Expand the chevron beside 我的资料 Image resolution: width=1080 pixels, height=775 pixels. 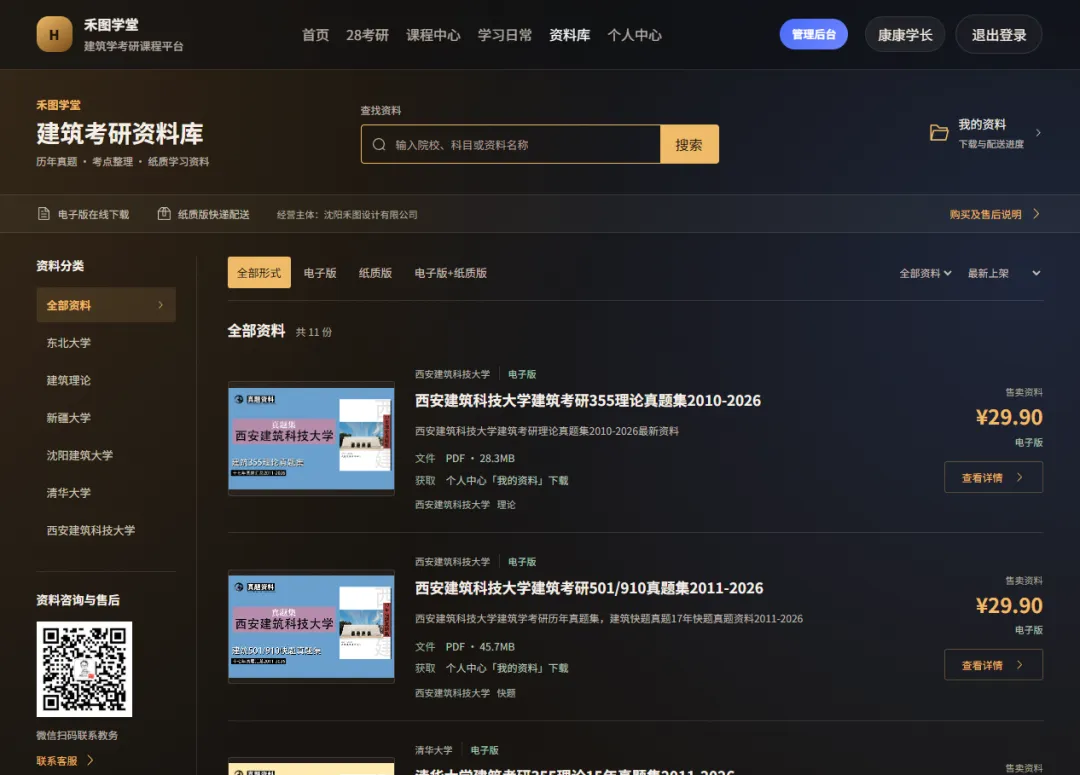pos(1038,133)
